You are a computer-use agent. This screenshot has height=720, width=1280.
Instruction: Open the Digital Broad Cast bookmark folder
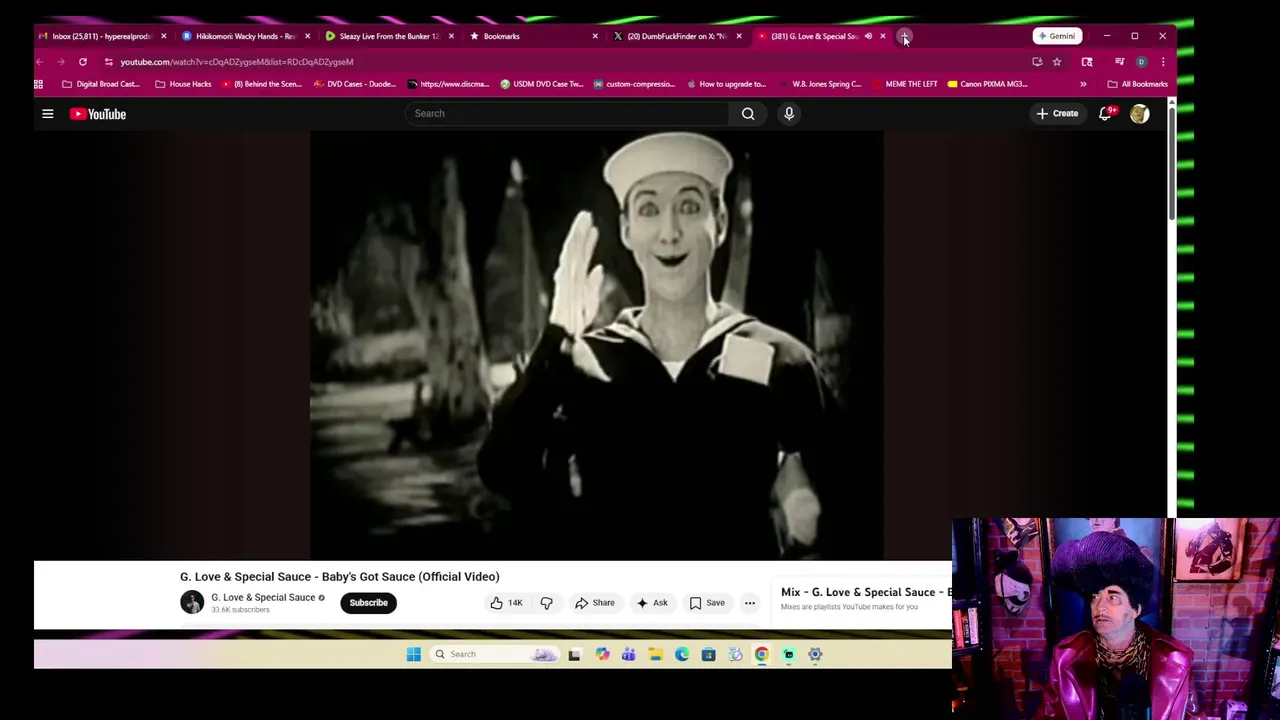click(x=100, y=84)
